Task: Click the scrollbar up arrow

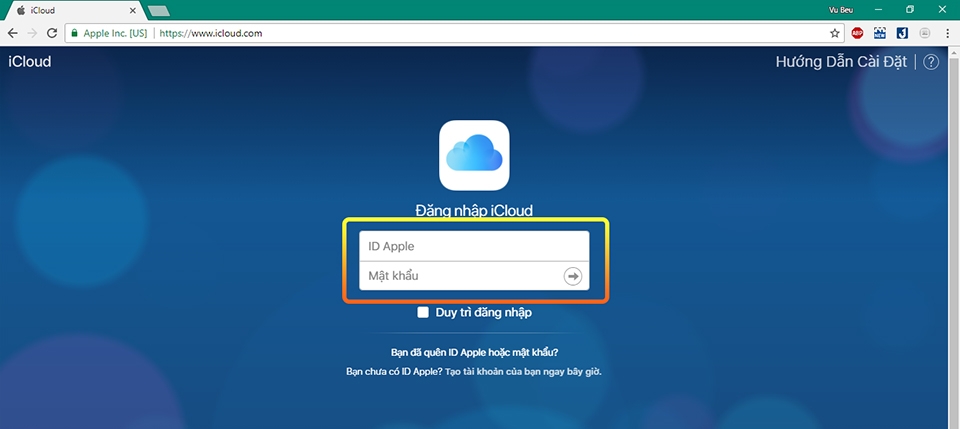Action: pos(954,53)
